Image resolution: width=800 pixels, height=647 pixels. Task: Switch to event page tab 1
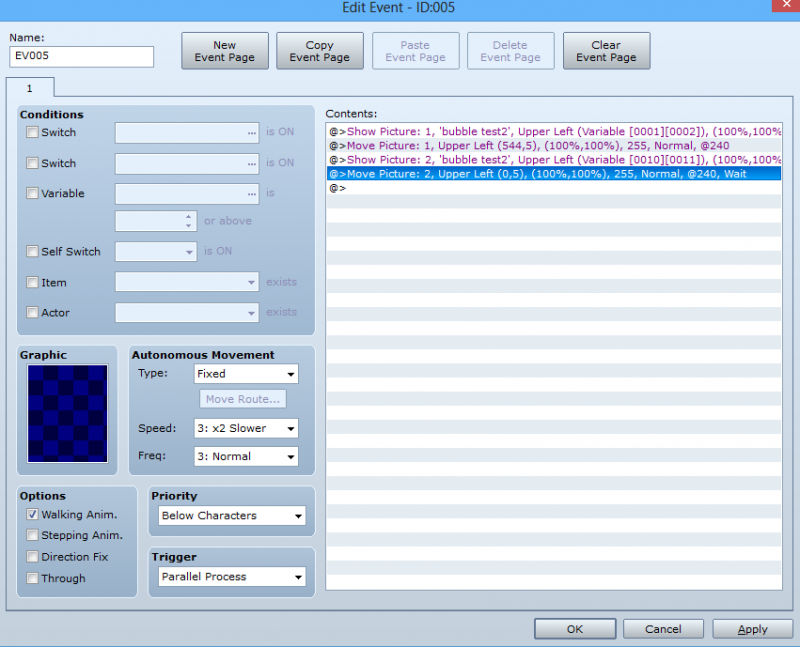[x=30, y=88]
